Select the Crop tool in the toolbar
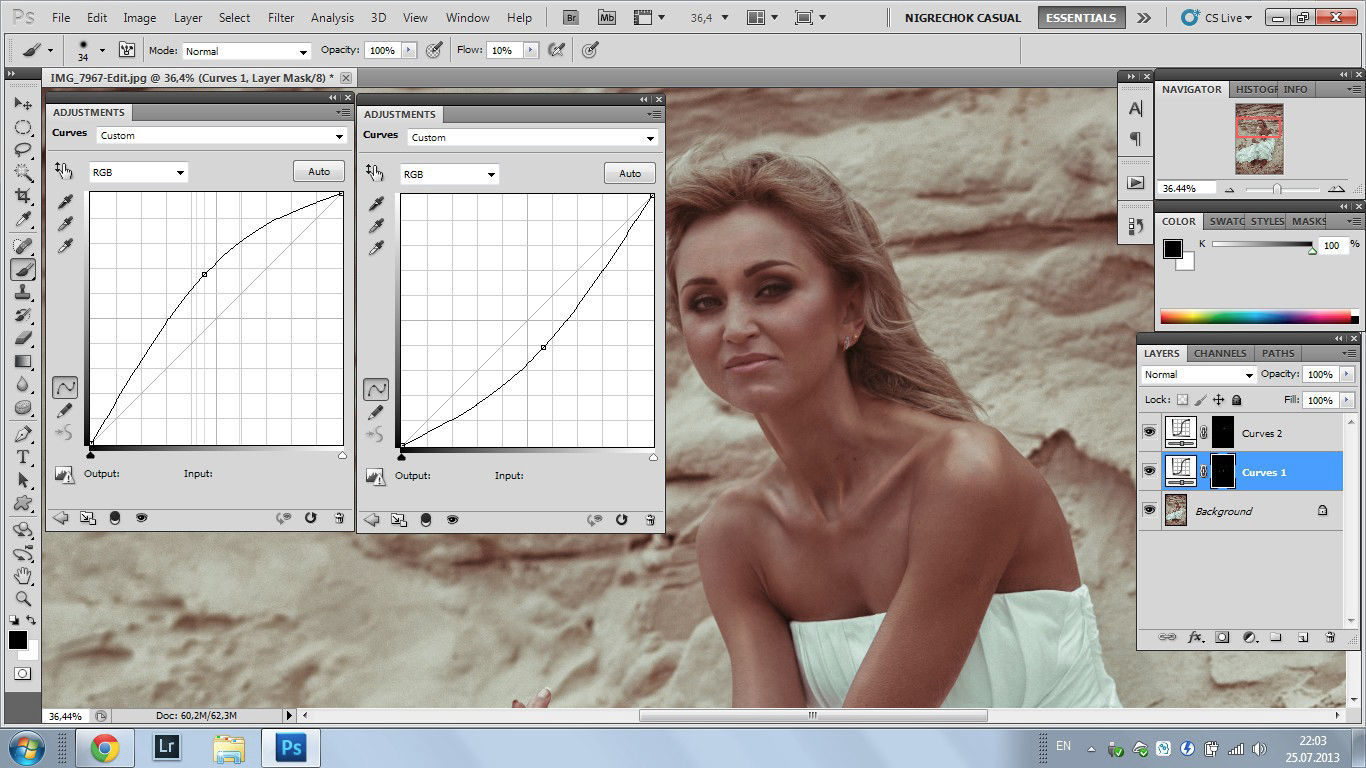 click(x=23, y=196)
